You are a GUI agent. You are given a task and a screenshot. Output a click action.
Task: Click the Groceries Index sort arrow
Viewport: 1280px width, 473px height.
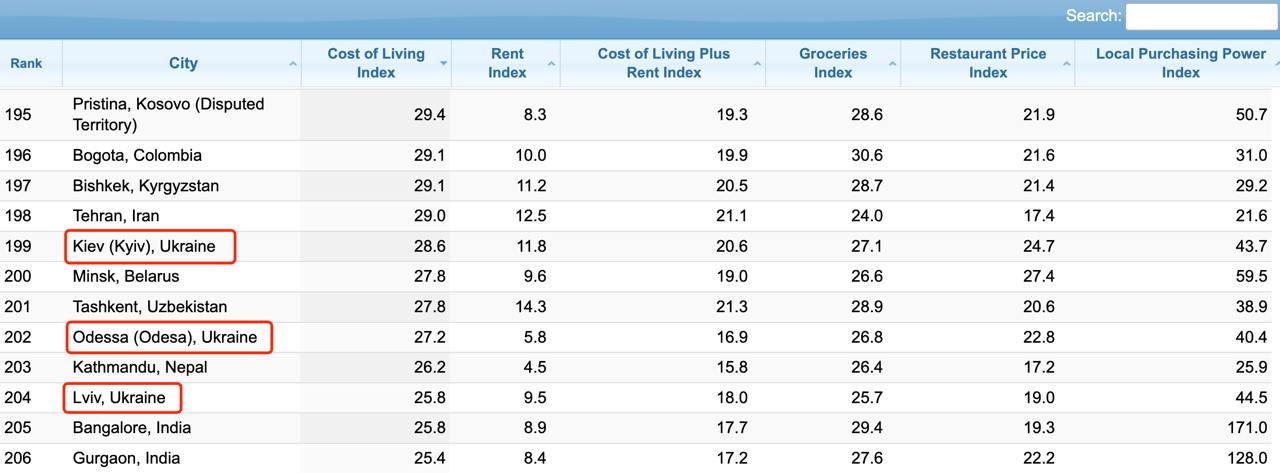(892, 64)
